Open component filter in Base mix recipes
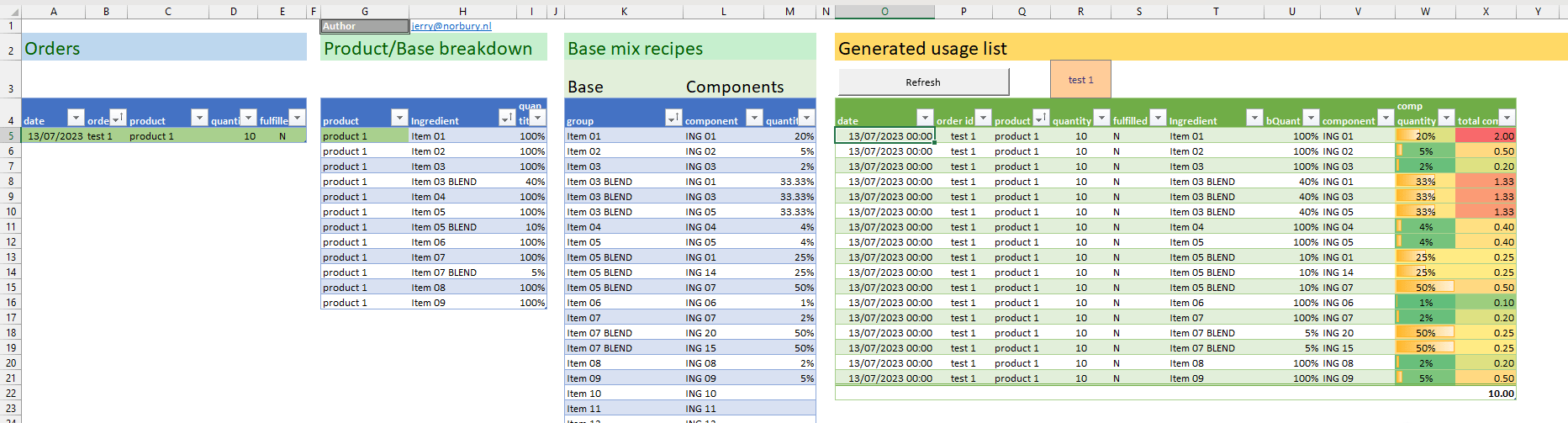Screen dimensions: 1568x423 (x=754, y=118)
